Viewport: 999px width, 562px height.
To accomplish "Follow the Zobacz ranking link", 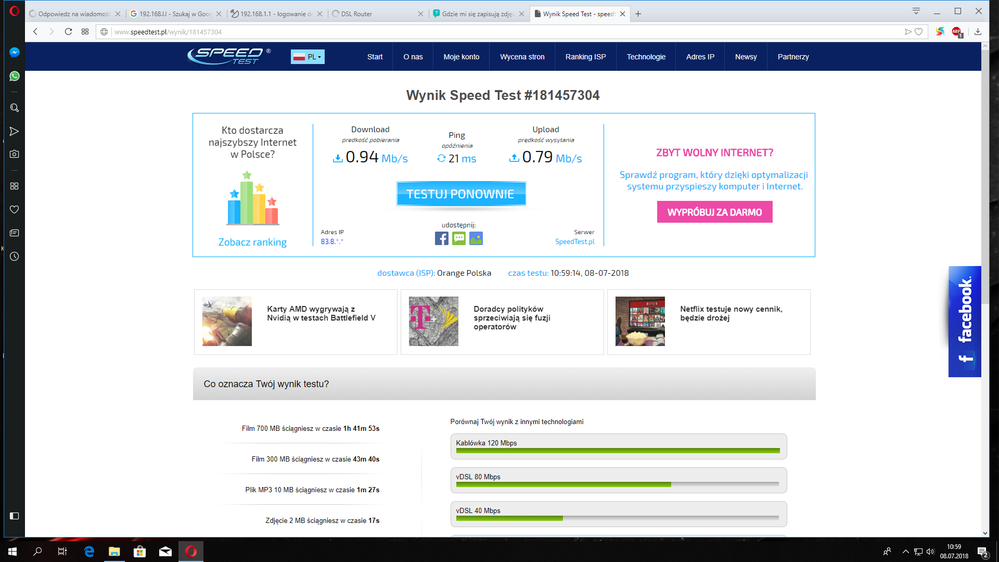I will [x=252, y=242].
